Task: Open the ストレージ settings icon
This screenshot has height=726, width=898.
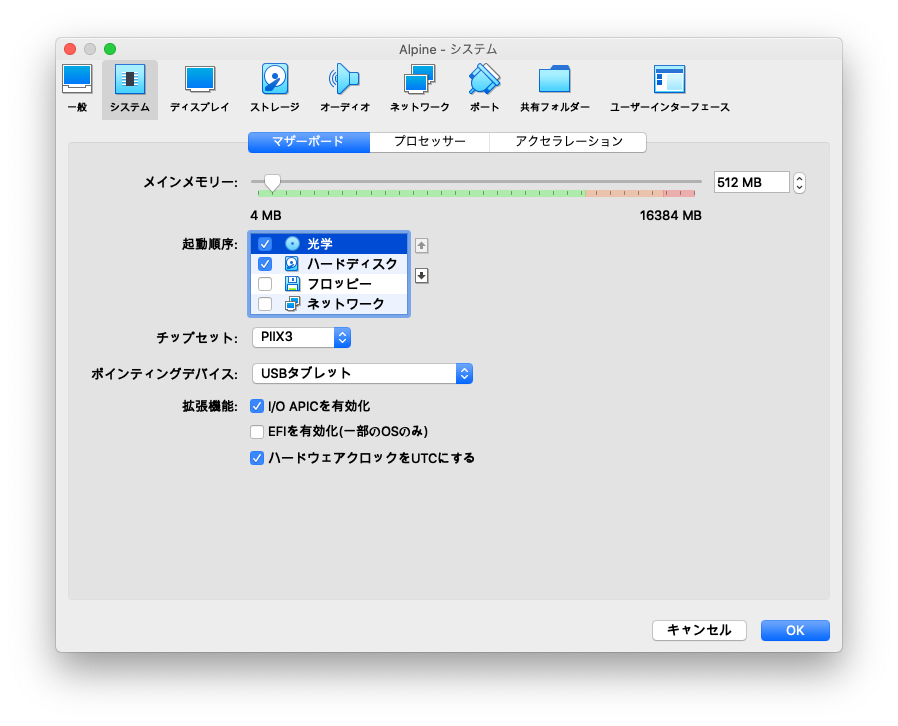Action: pos(275,89)
